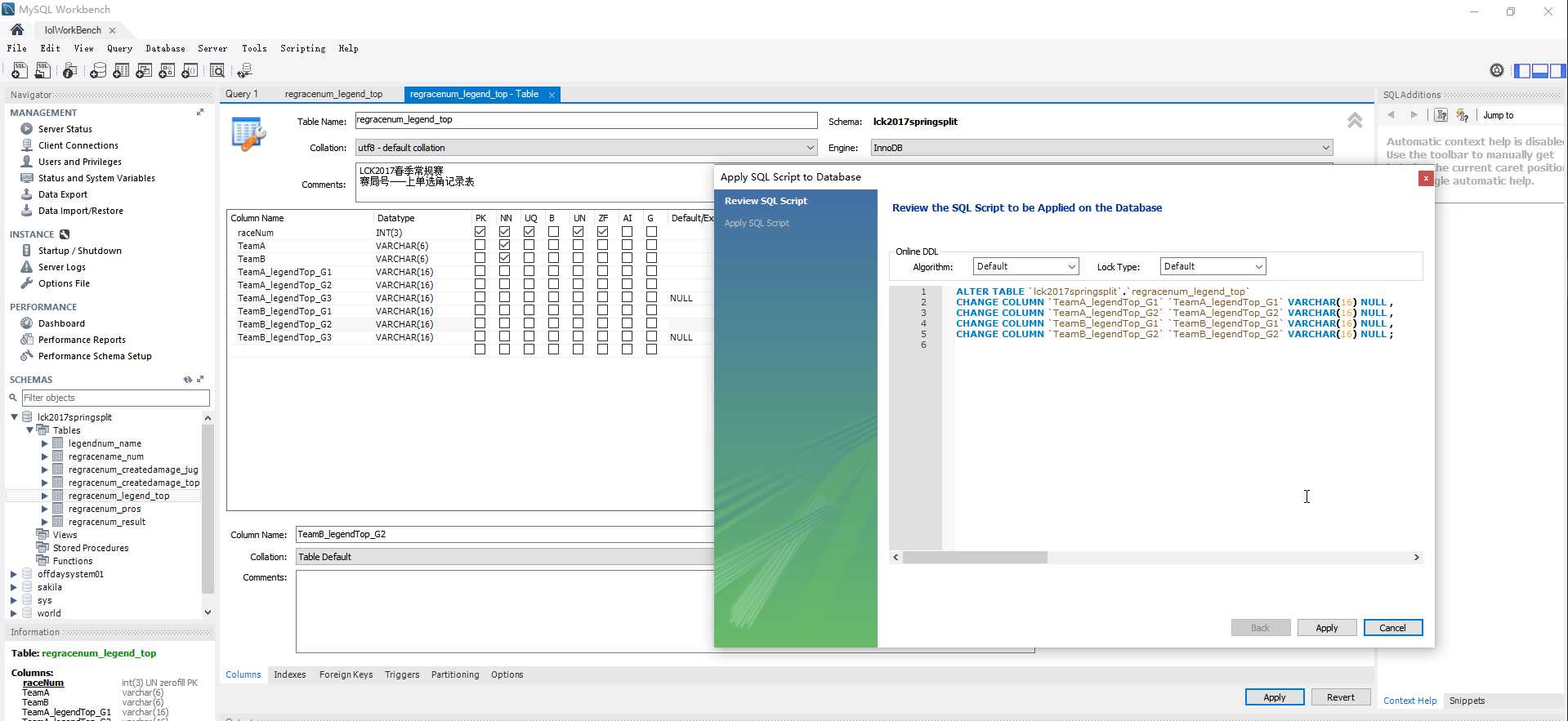Open the Snippets tab
The image size is (1568, 721).
1467,701
